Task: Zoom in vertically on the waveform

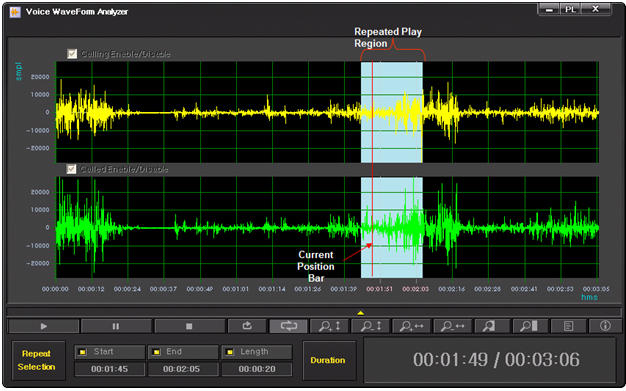Action: point(329,326)
